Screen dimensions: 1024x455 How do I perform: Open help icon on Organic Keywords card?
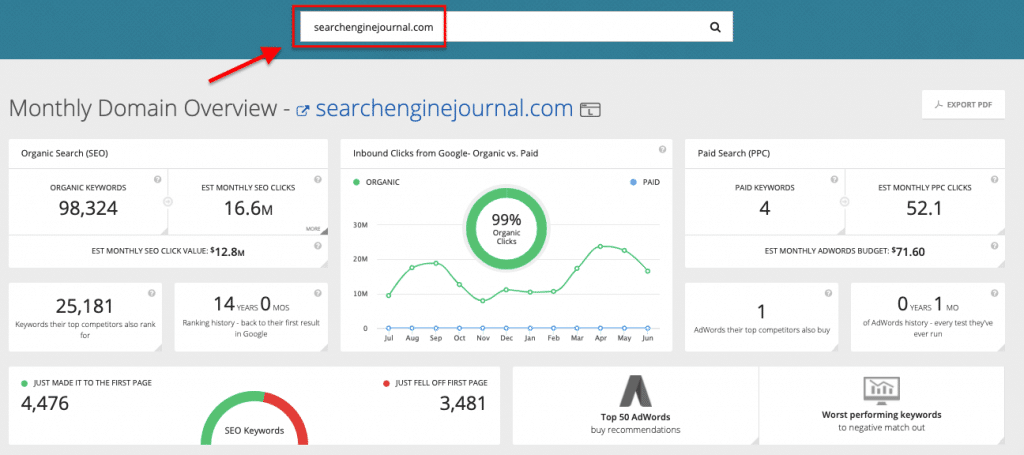(x=158, y=179)
